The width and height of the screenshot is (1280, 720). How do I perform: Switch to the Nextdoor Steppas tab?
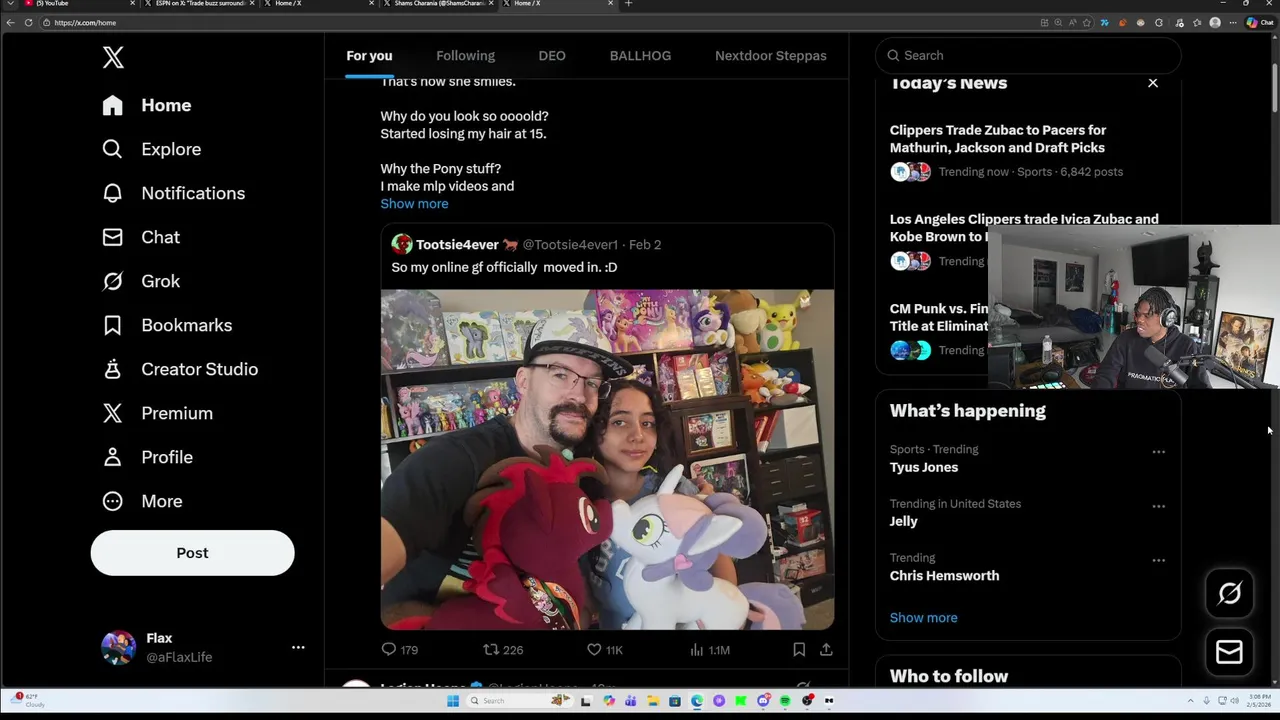[x=771, y=56]
